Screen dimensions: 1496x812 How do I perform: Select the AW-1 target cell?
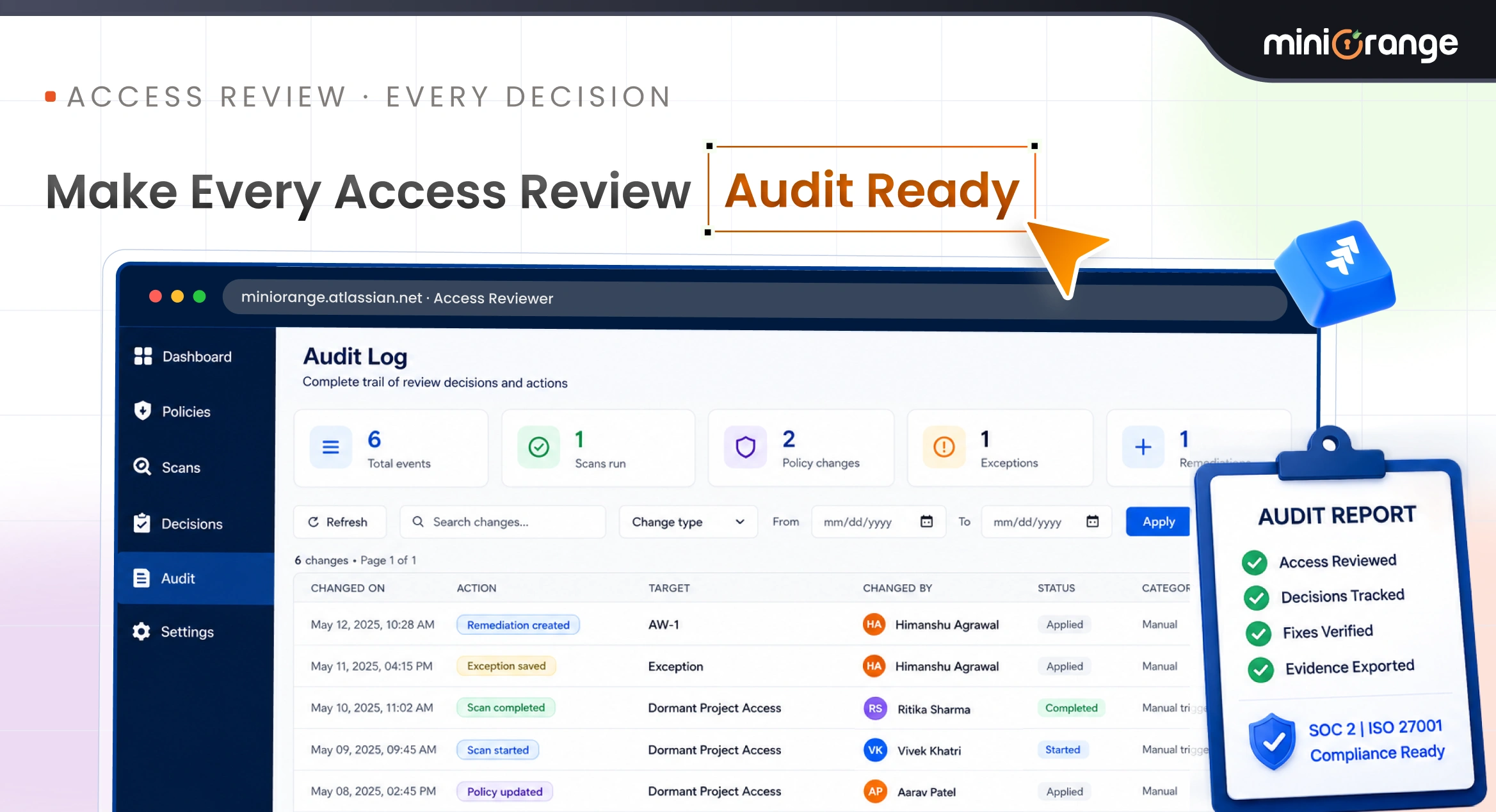(664, 625)
